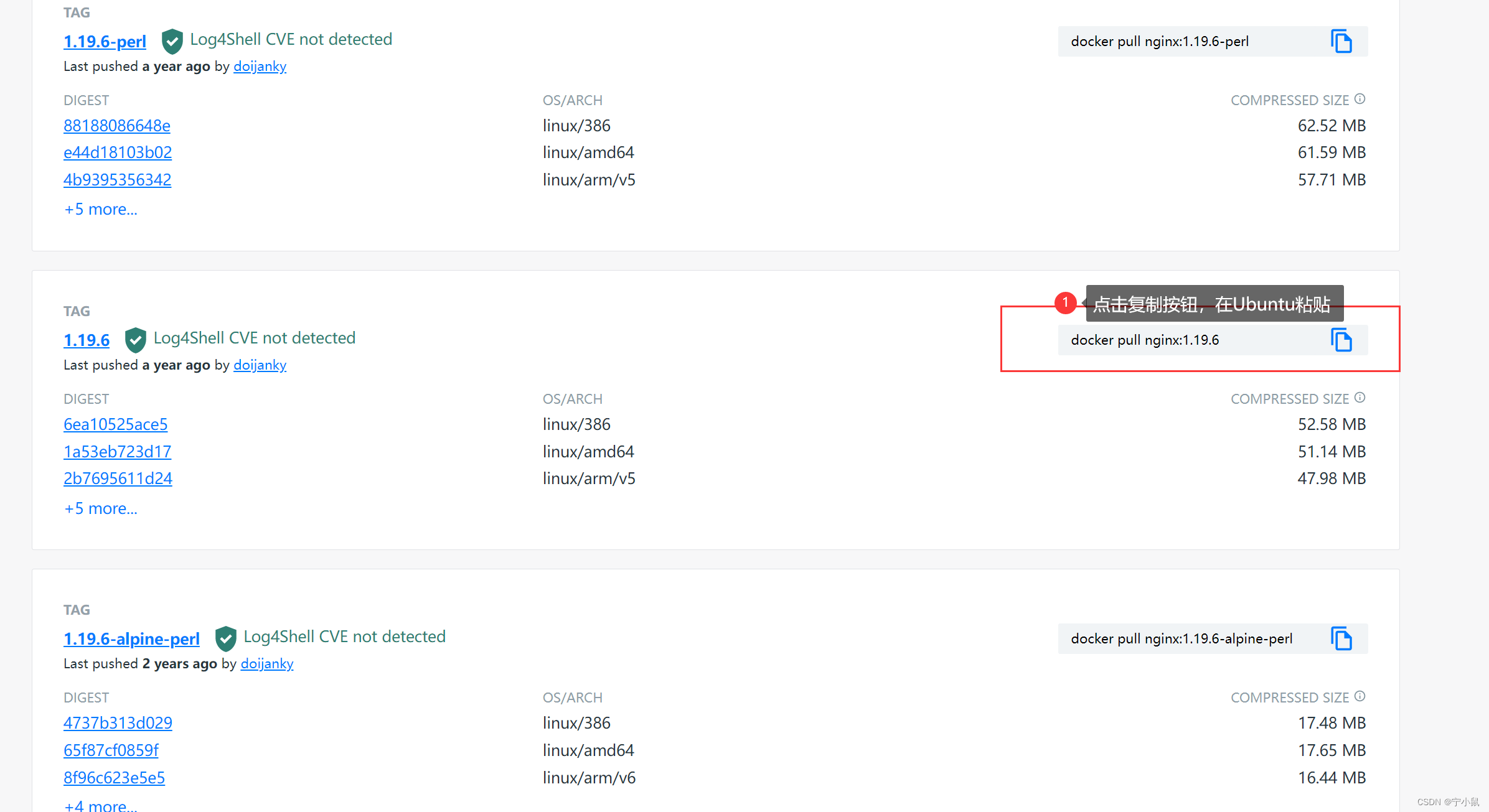Click the docker pull nginx:1.19.6-alpine-perl command text
Screen dimensions: 1489x812
[x=1181, y=639]
